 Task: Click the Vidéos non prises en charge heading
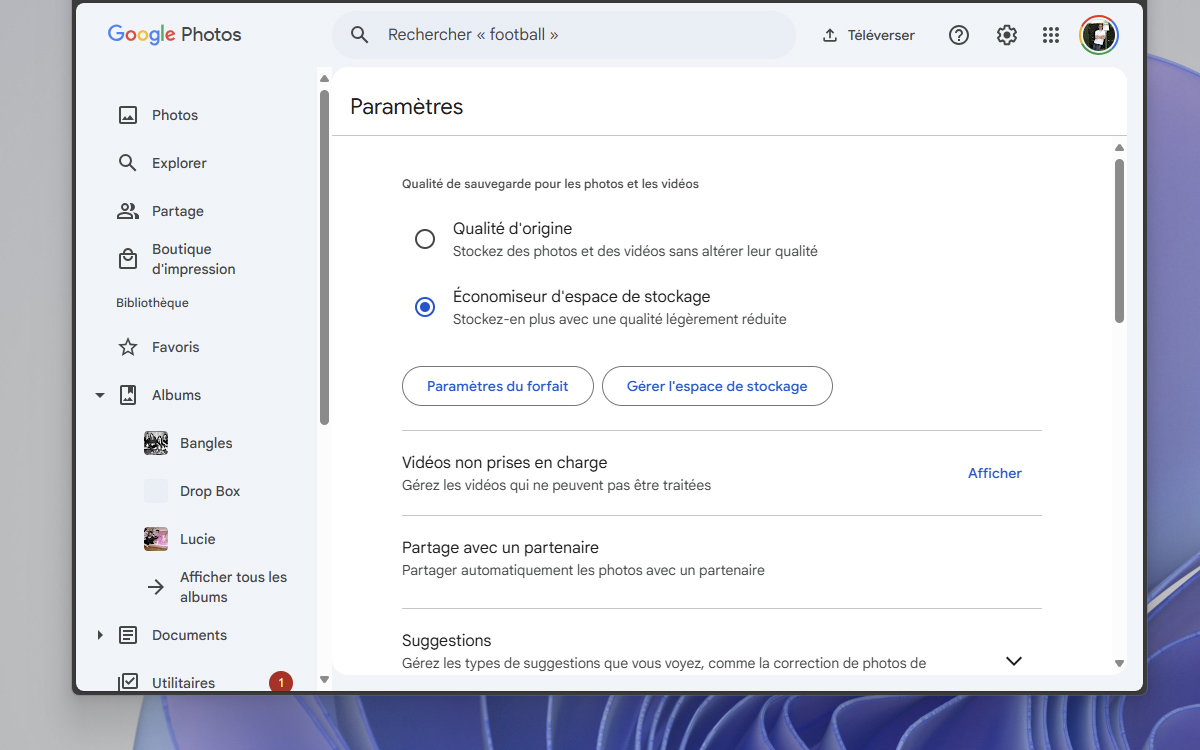(x=505, y=463)
